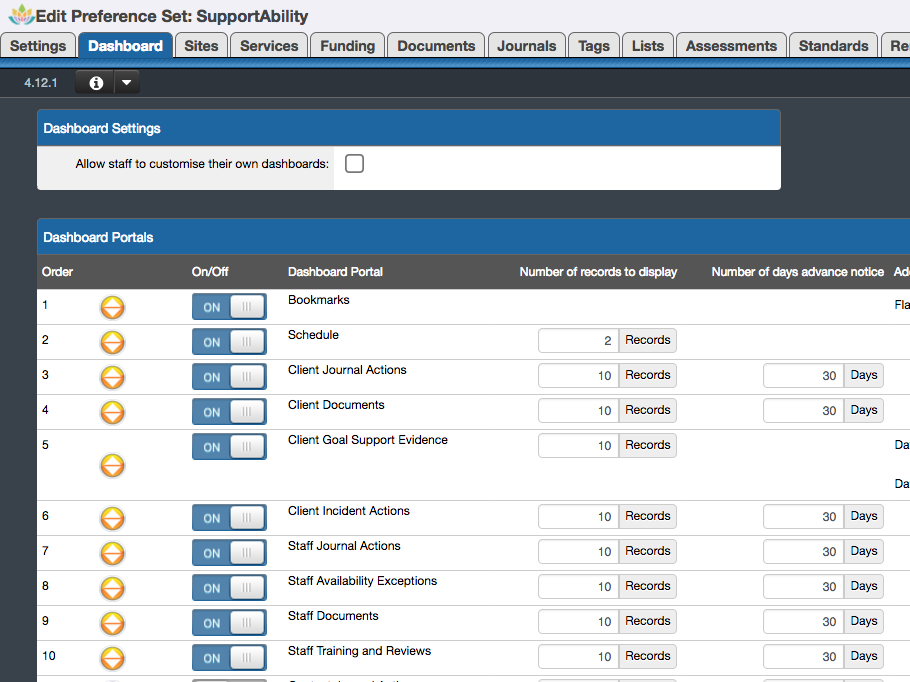
Task: Click the reorder icon for the Schedule portal
Action: pos(112,342)
